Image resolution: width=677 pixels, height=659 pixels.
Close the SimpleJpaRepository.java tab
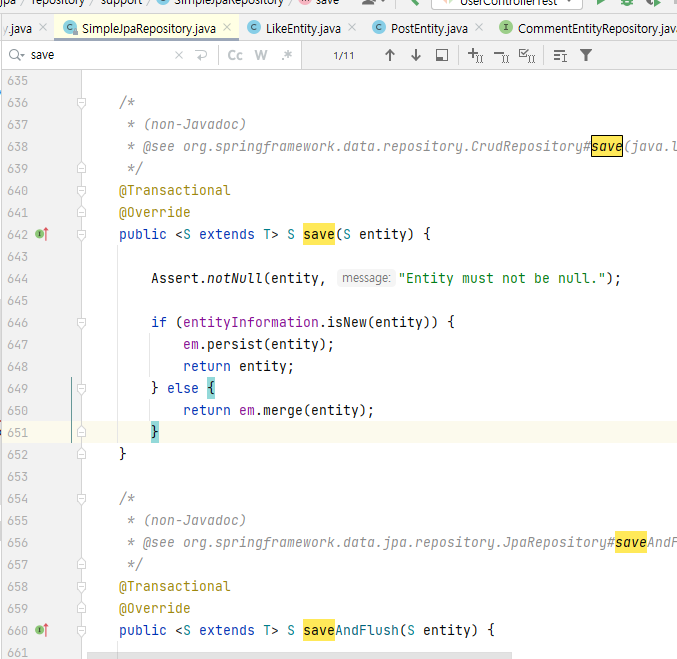click(x=227, y=28)
